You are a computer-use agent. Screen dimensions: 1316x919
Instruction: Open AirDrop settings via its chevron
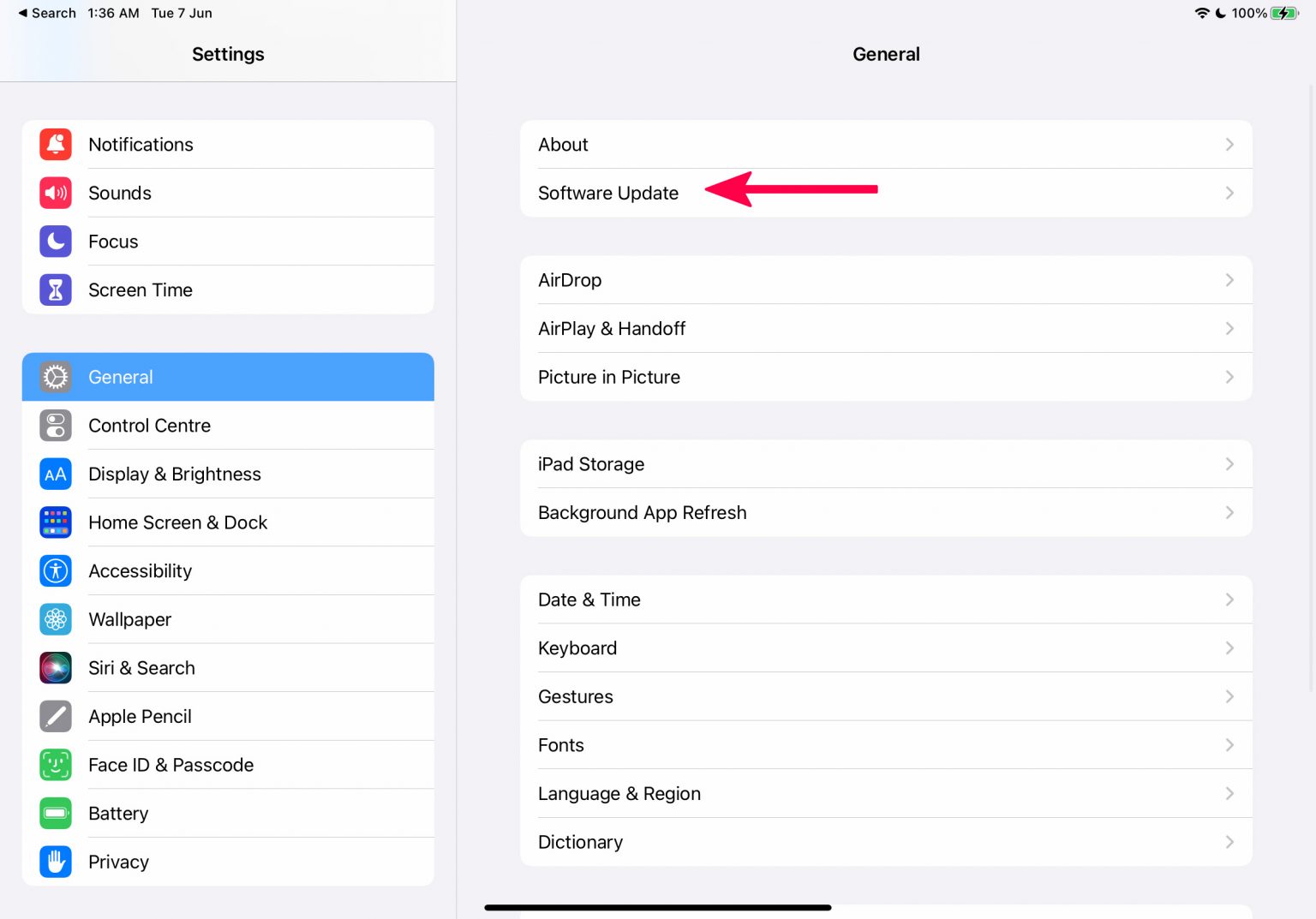[1229, 279]
